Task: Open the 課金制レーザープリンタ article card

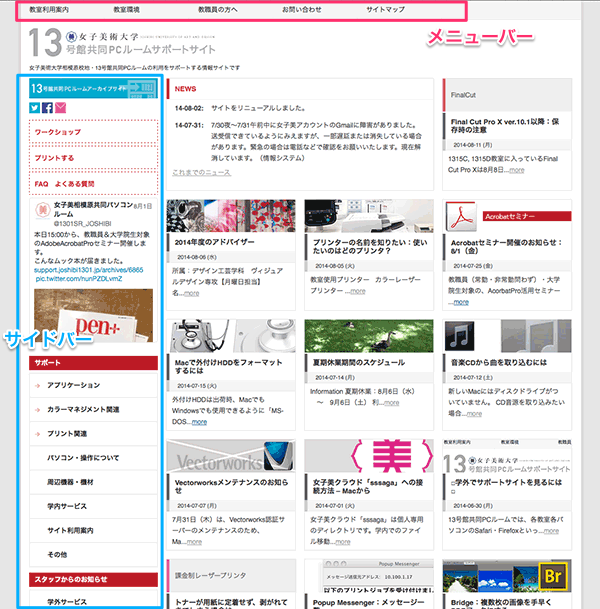Action: 231,584
